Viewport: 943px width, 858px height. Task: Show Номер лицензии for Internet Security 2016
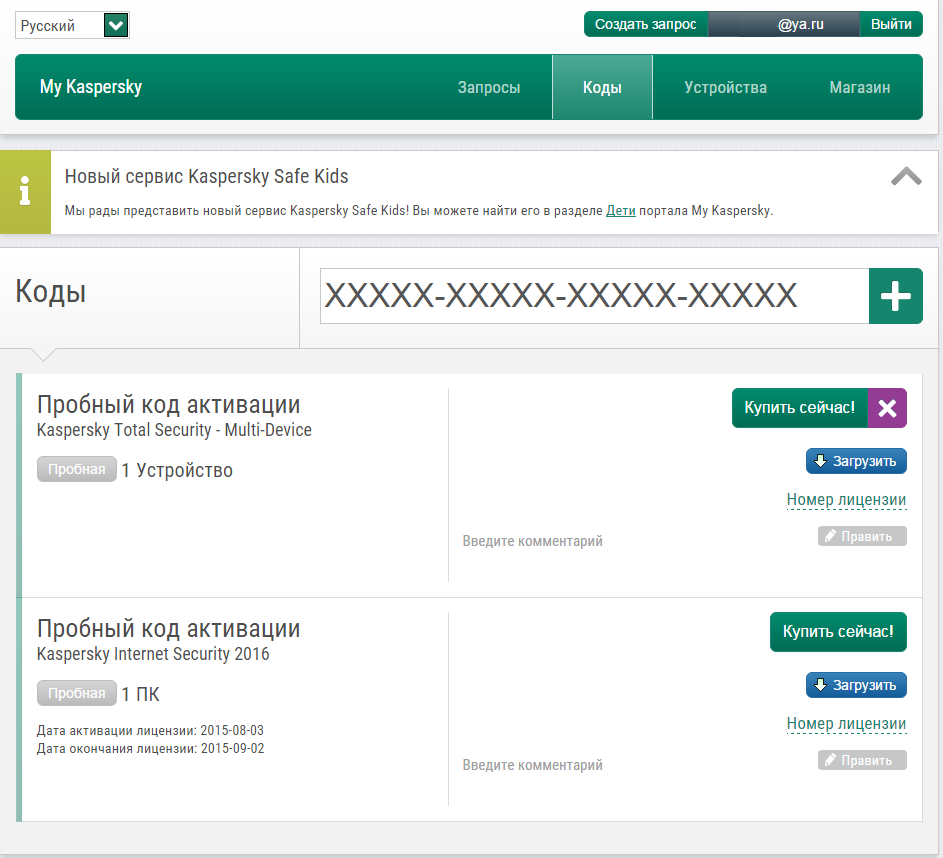846,724
